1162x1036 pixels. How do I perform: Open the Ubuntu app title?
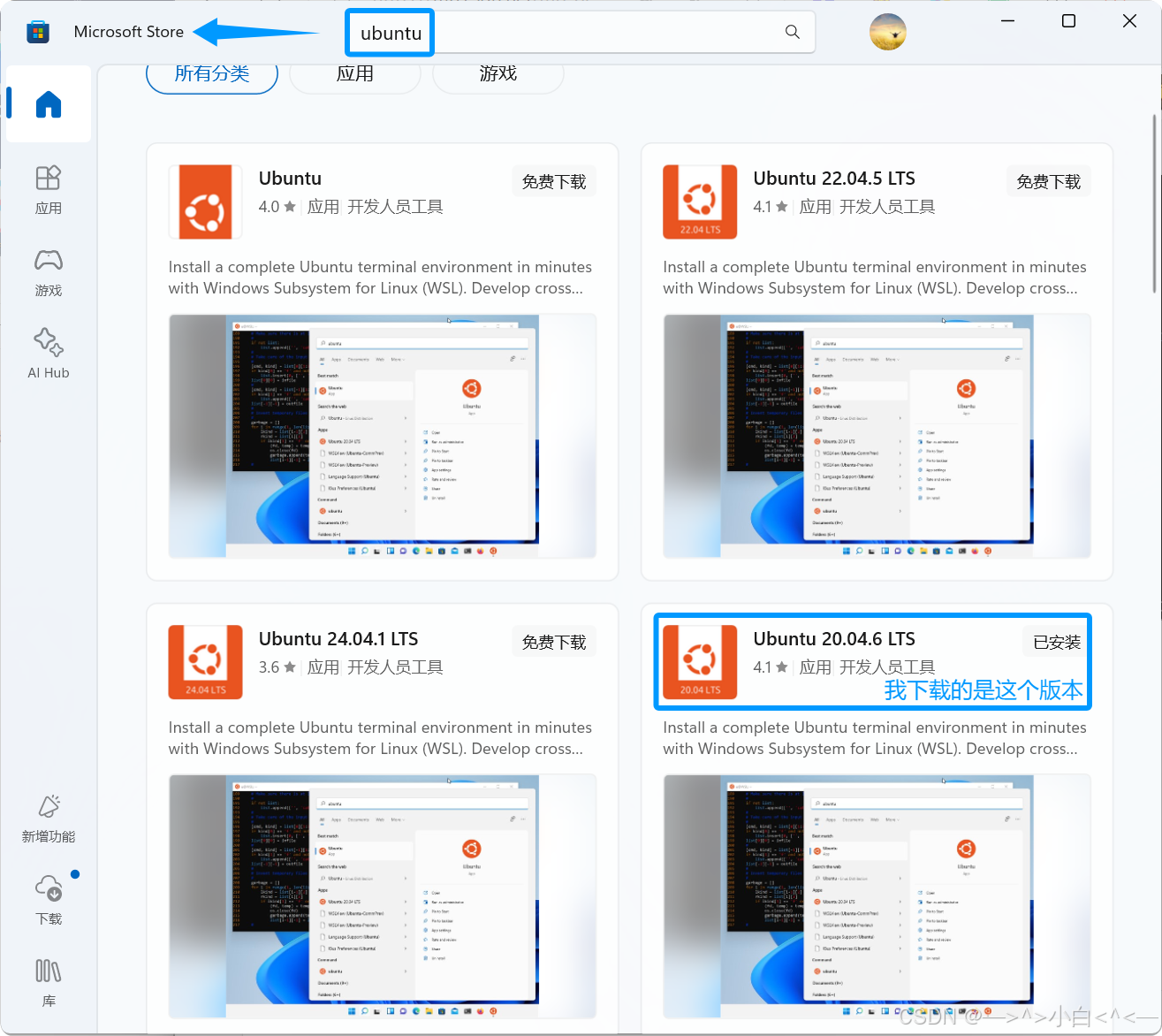[x=290, y=179]
